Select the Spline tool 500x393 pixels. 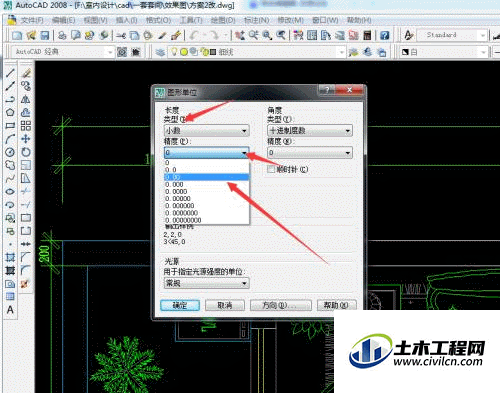tap(10, 179)
